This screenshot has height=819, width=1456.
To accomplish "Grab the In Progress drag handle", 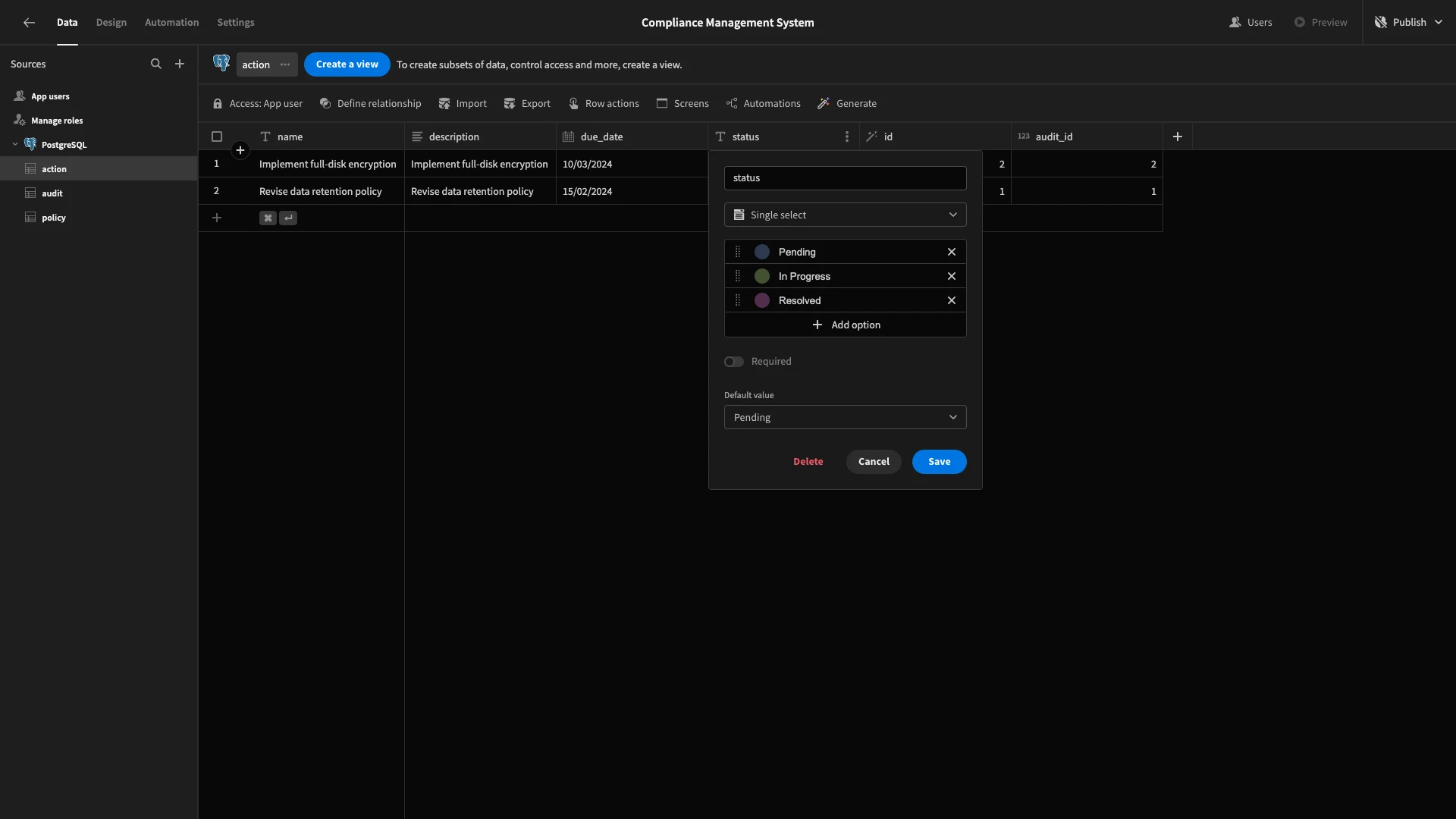I will click(x=738, y=277).
